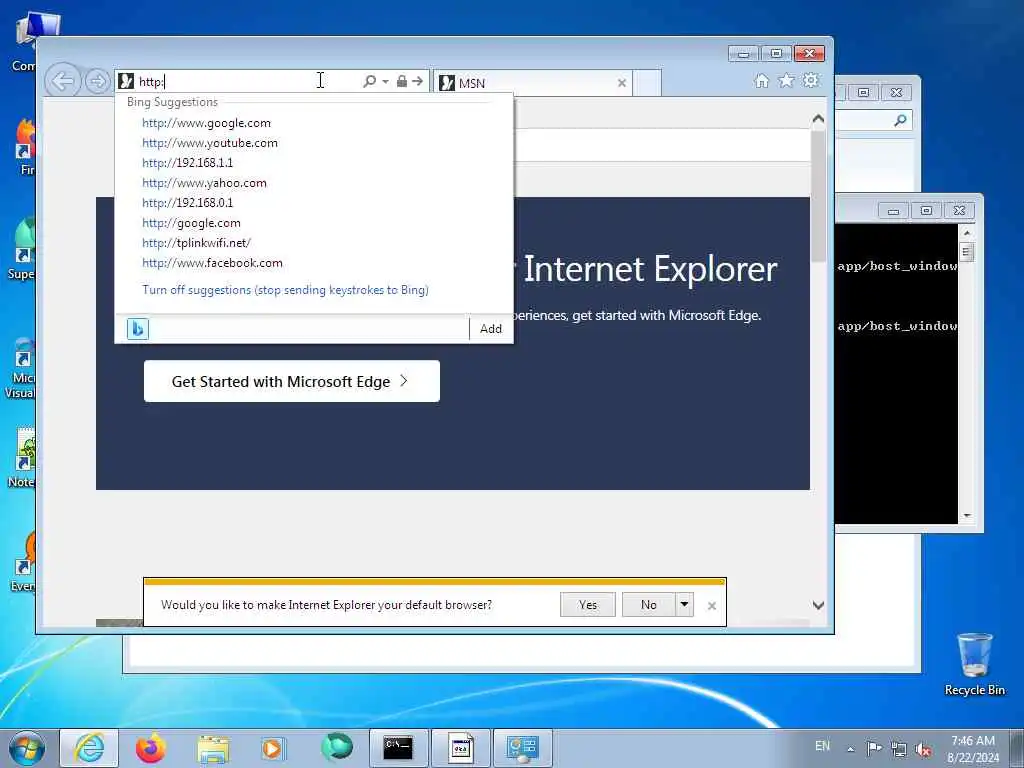Close the MSN tab
Image resolution: width=1024 pixels, height=768 pixels.
point(622,83)
